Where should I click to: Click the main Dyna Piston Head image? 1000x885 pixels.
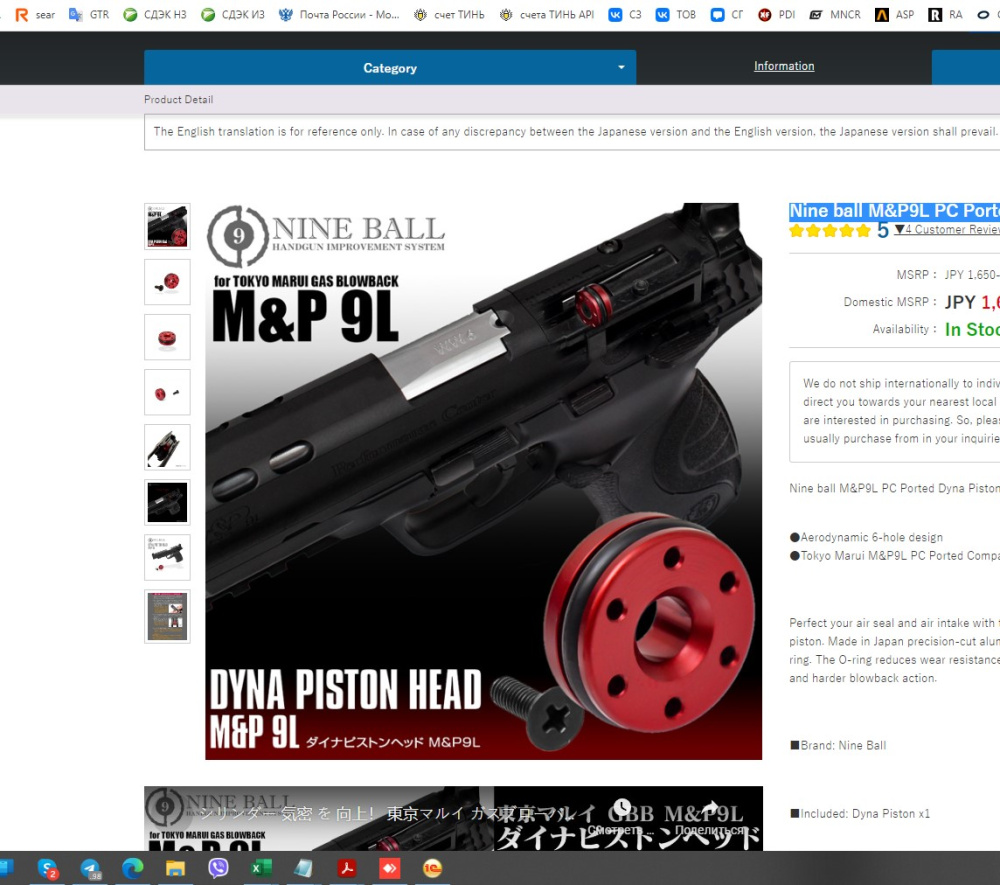483,481
